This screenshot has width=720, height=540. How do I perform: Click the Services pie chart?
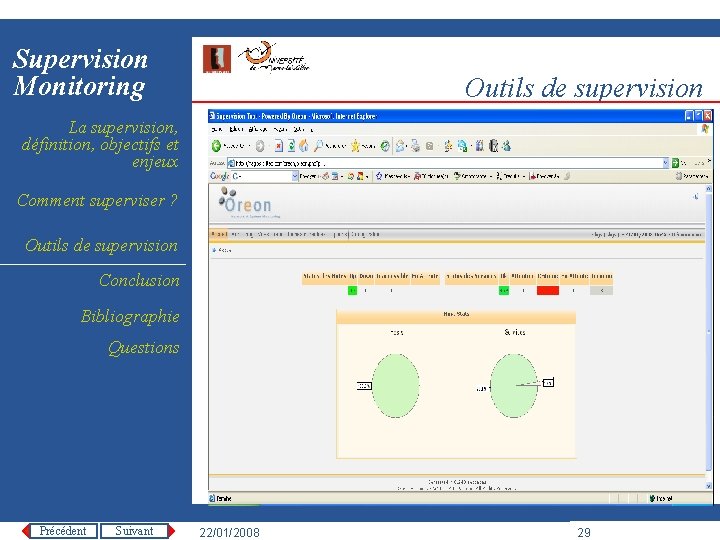pos(514,385)
